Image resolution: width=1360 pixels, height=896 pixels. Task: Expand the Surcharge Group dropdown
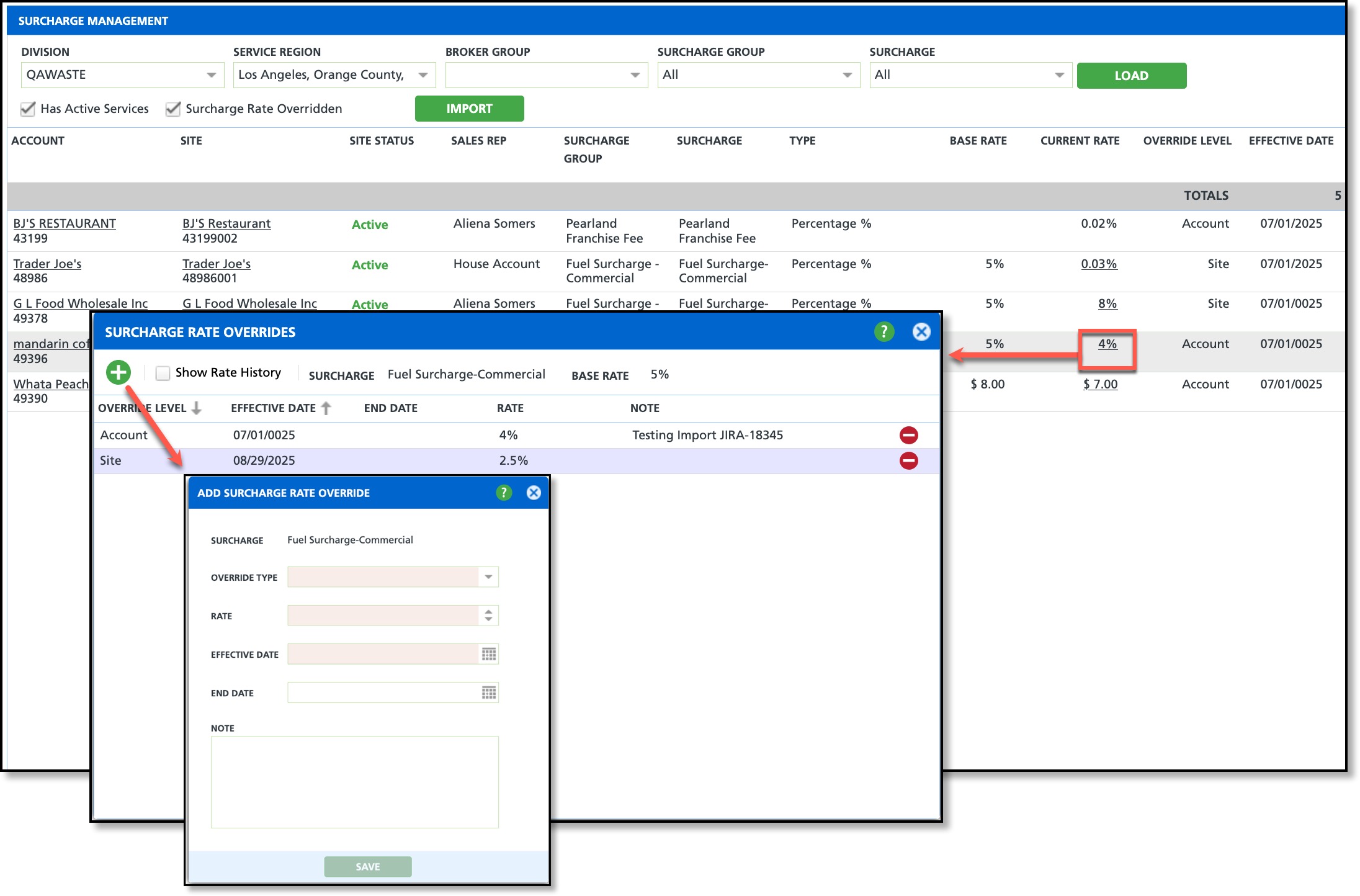coord(847,75)
